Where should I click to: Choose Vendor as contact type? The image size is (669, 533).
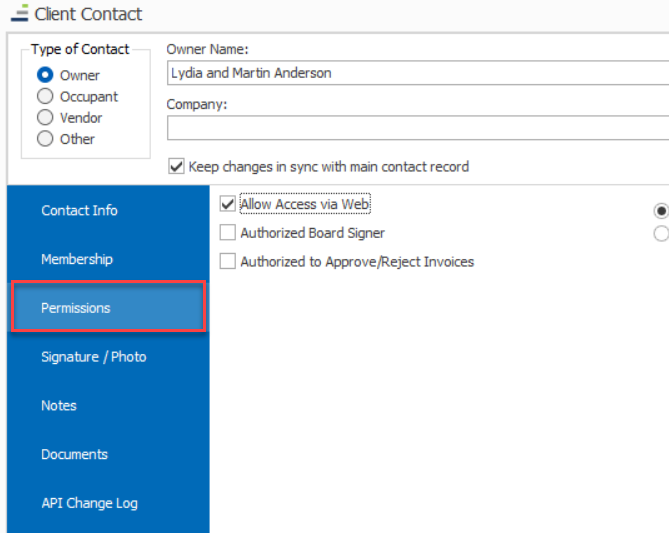pyautogui.click(x=45, y=117)
